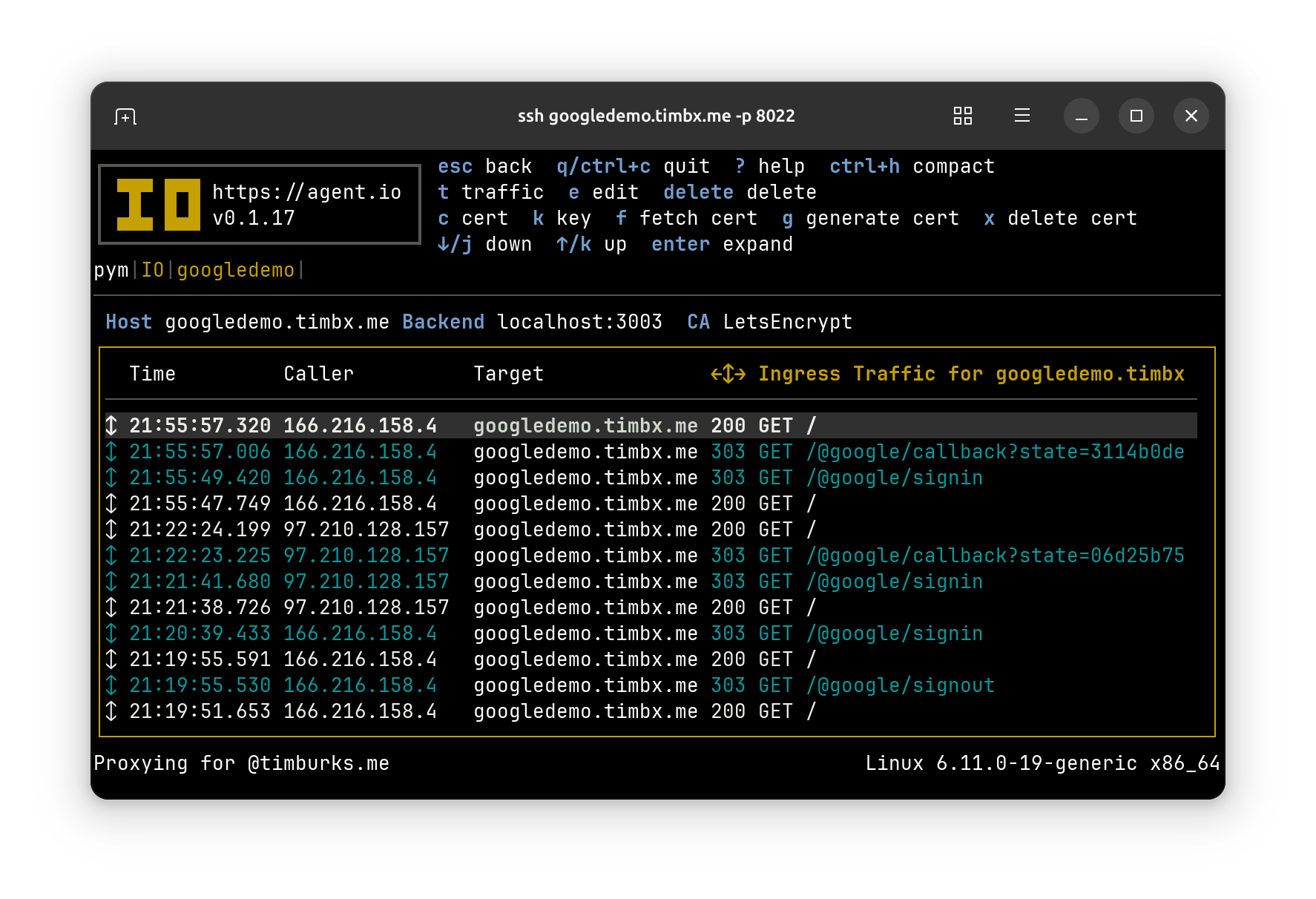Screen dimensions: 1316x899
Task: Click the x delete cert shortcut
Action: [x=1060, y=218]
